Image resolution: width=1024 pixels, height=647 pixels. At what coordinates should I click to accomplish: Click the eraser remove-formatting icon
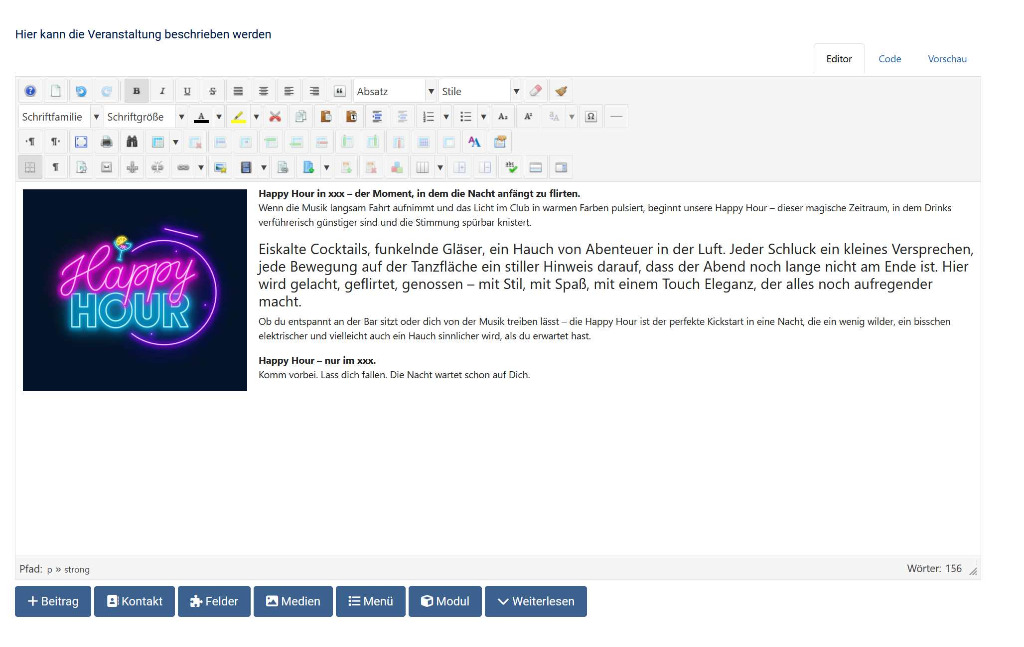[x=535, y=91]
